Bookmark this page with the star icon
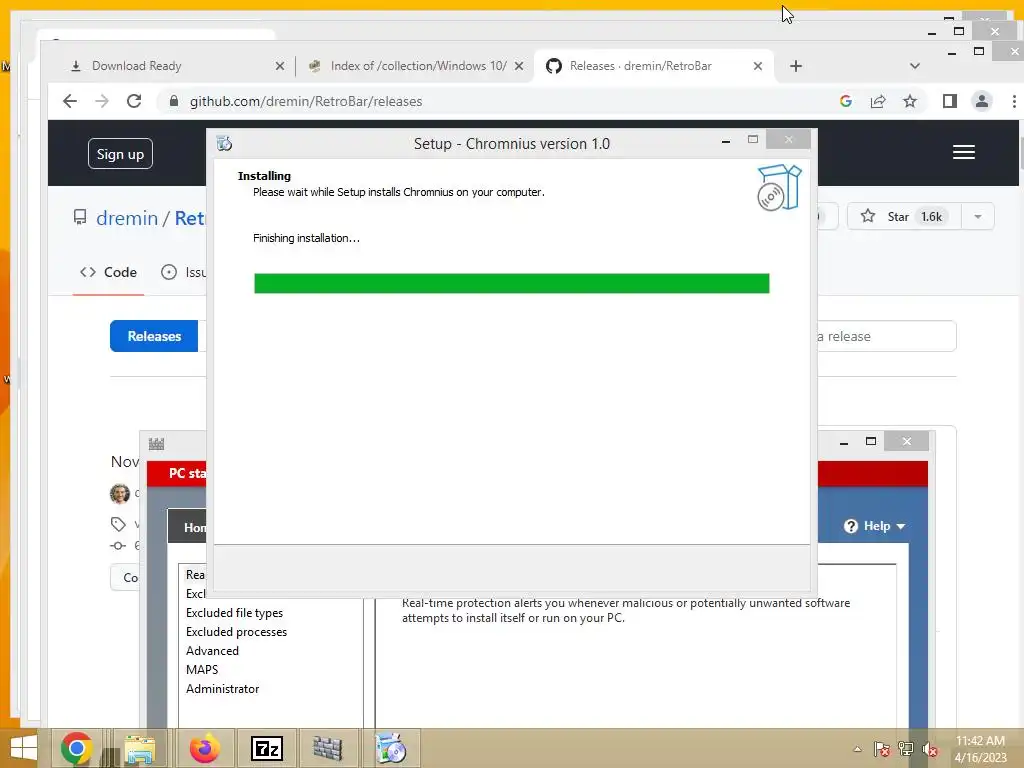This screenshot has width=1024, height=768. pos(910,101)
